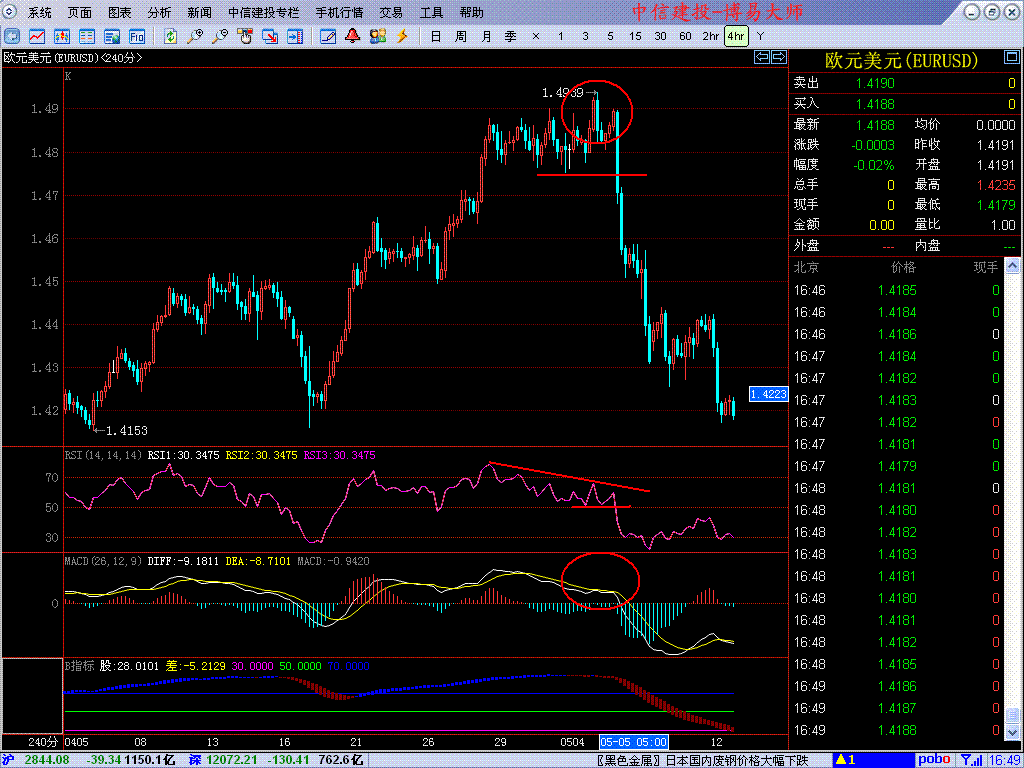This screenshot has width=1024, height=768.
Task: Select the 1 minute period
Action: (560, 37)
